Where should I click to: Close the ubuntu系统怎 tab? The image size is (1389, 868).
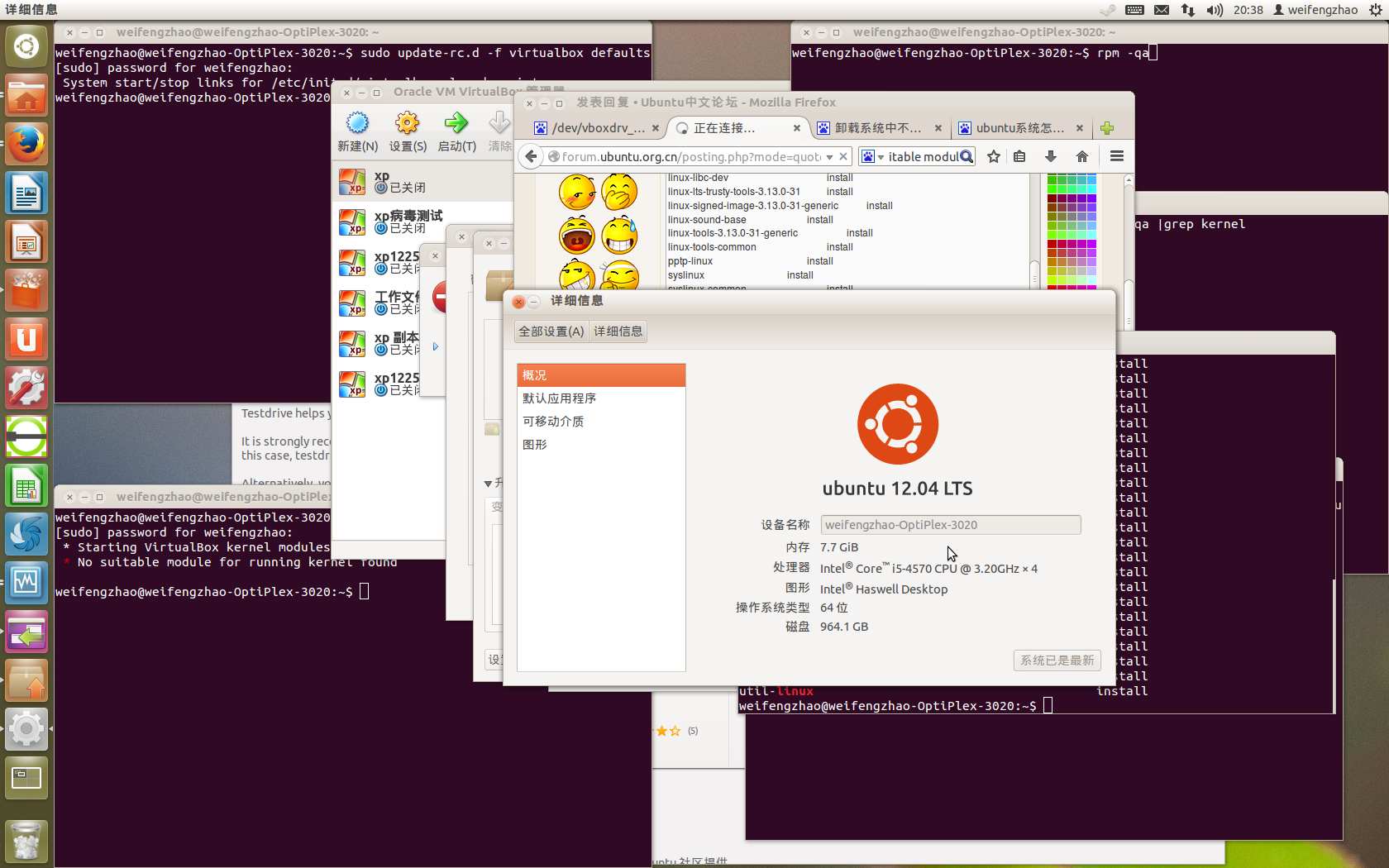[x=1080, y=128]
